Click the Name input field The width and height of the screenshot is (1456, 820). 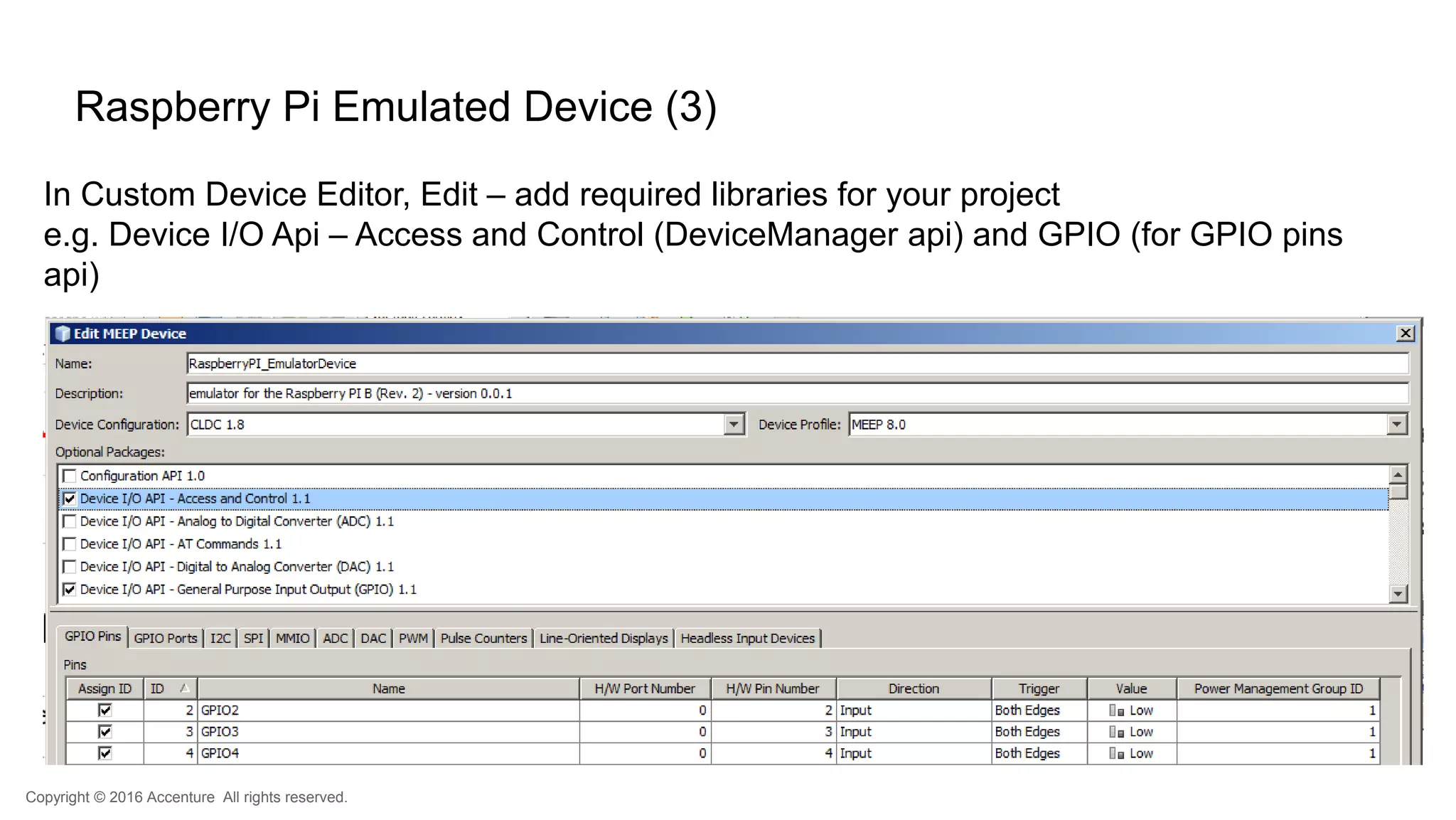[x=797, y=363]
